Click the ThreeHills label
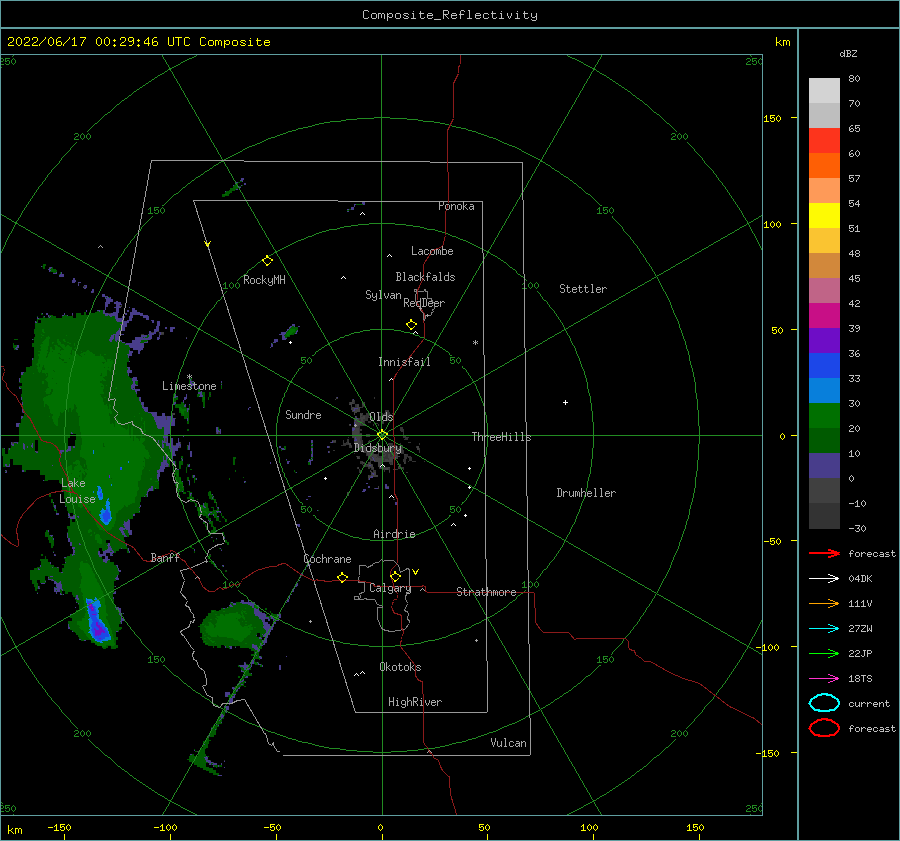The image size is (900, 841). click(502, 437)
